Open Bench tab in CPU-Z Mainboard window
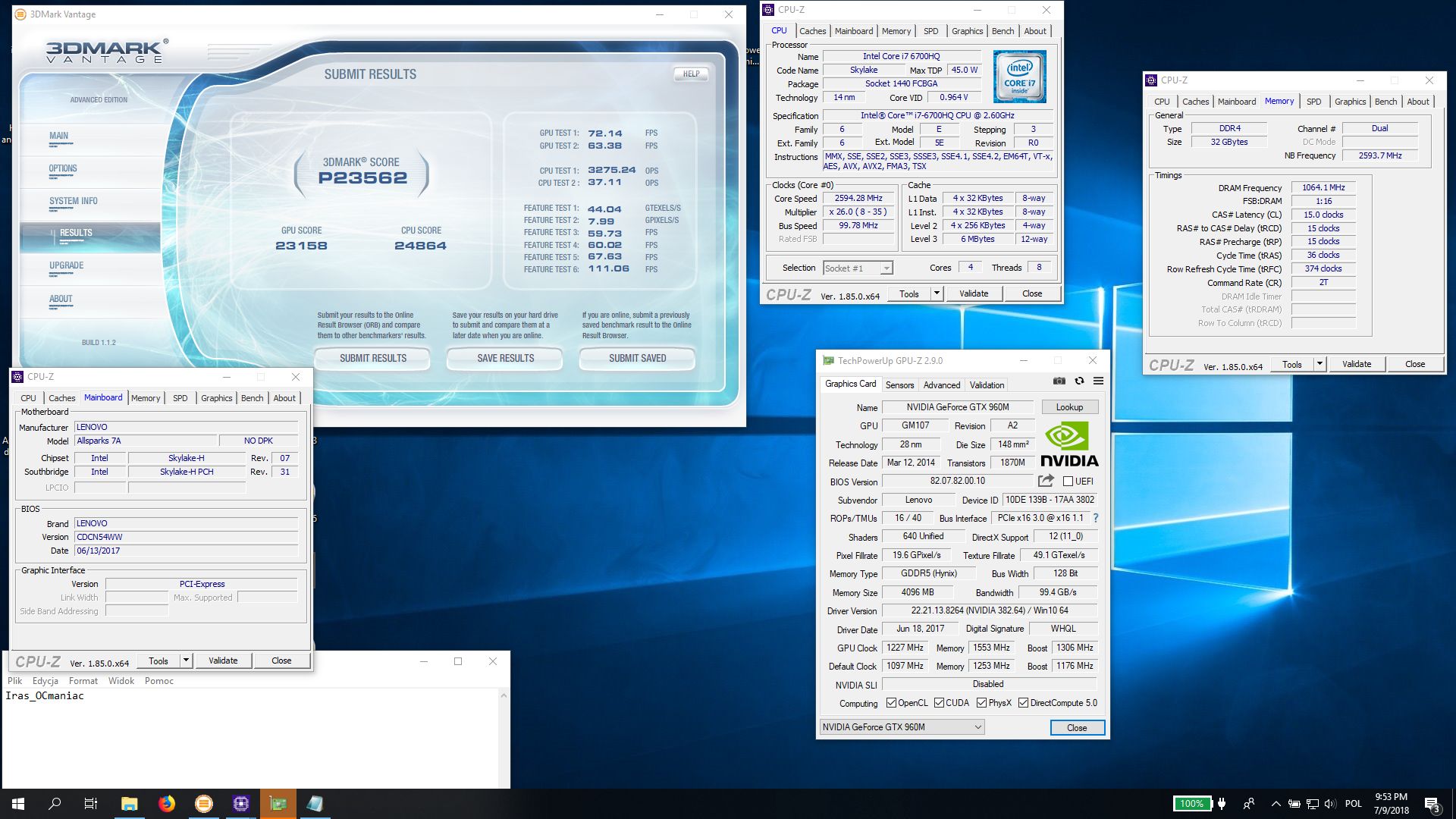Viewport: 1456px width, 819px height. (x=253, y=398)
